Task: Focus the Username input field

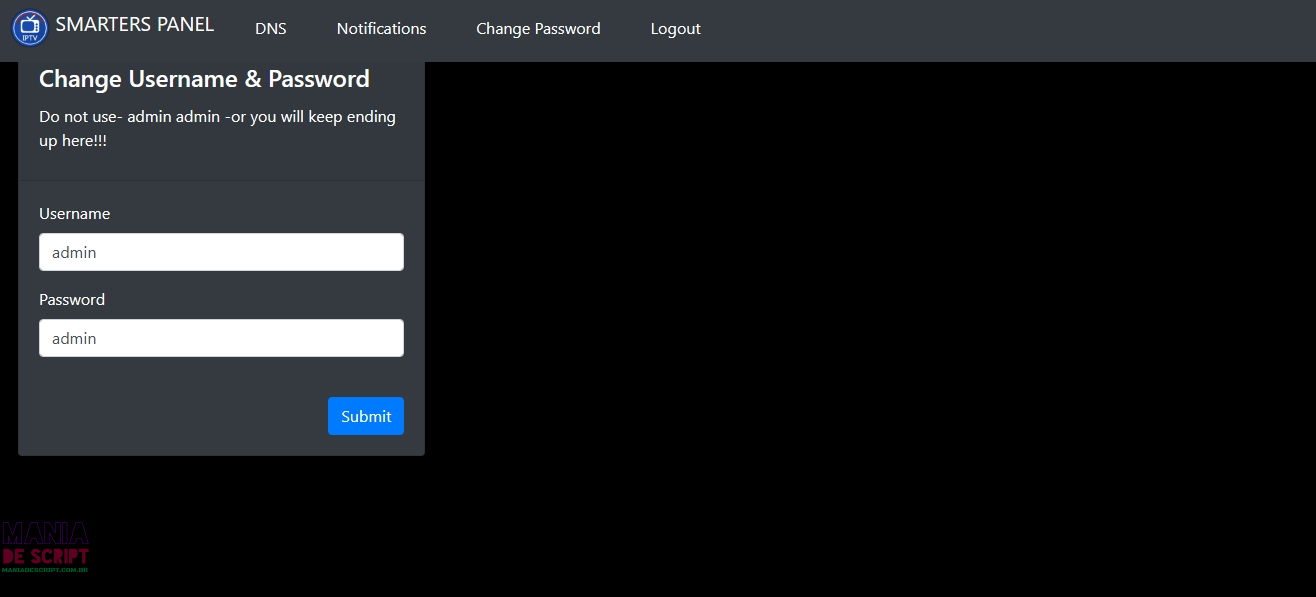Action: (x=221, y=252)
